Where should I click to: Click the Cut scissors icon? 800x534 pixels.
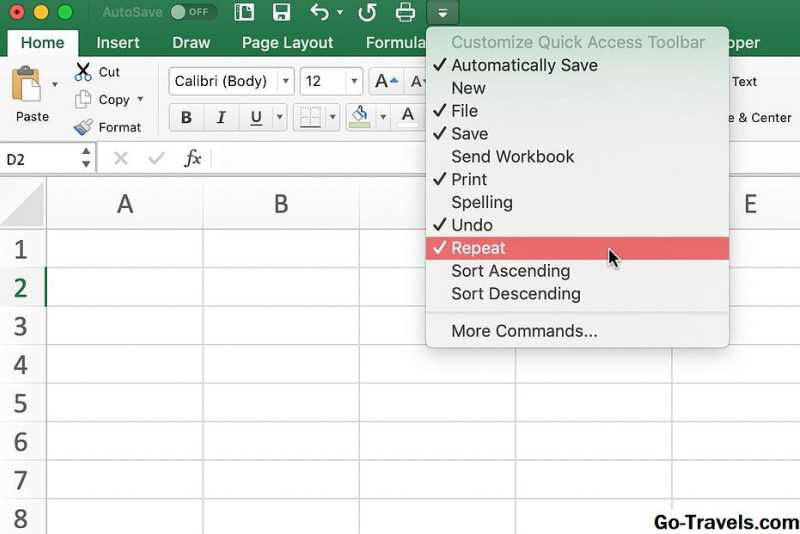83,72
